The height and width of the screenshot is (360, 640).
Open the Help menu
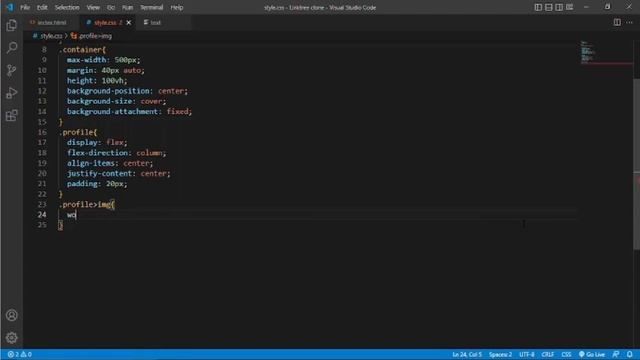tap(177, 7)
